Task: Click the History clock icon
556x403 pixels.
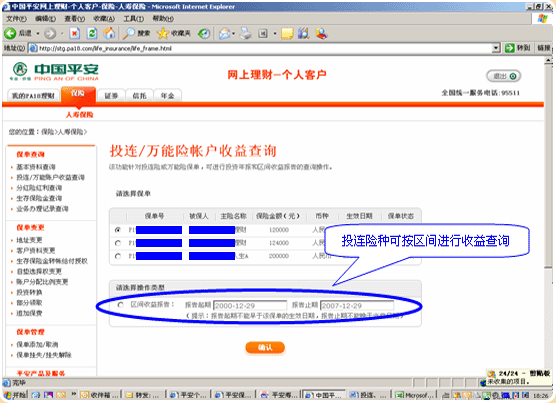Action: coord(204,34)
